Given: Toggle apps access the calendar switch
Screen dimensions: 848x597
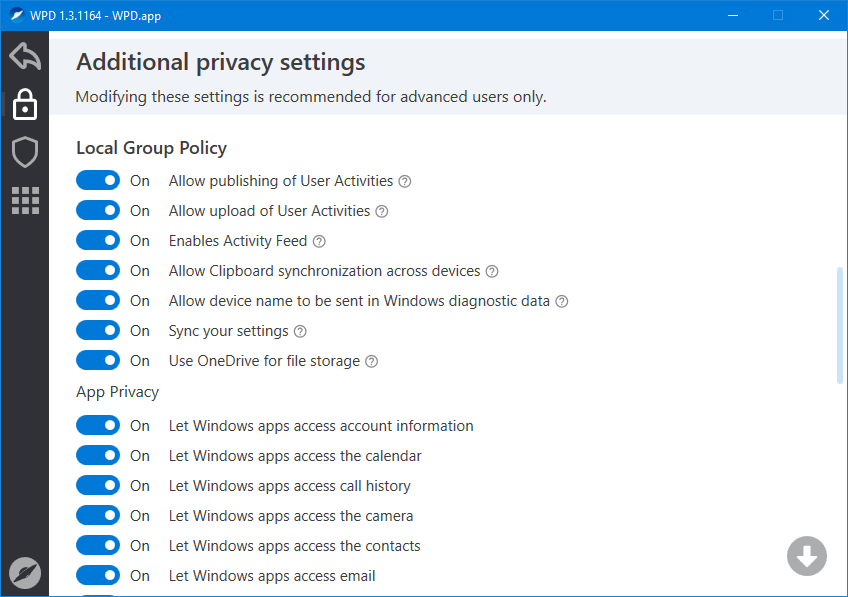Looking at the screenshot, I should pyautogui.click(x=98, y=456).
